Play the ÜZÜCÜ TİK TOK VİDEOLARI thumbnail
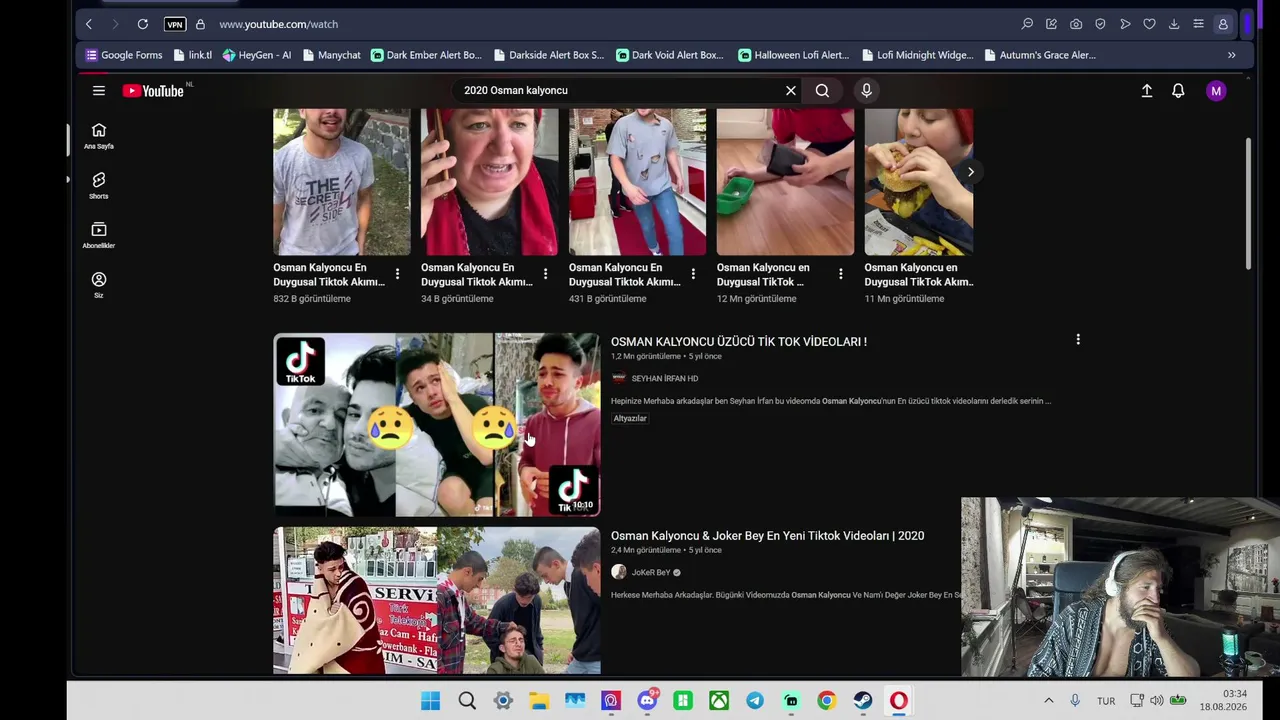 click(437, 425)
